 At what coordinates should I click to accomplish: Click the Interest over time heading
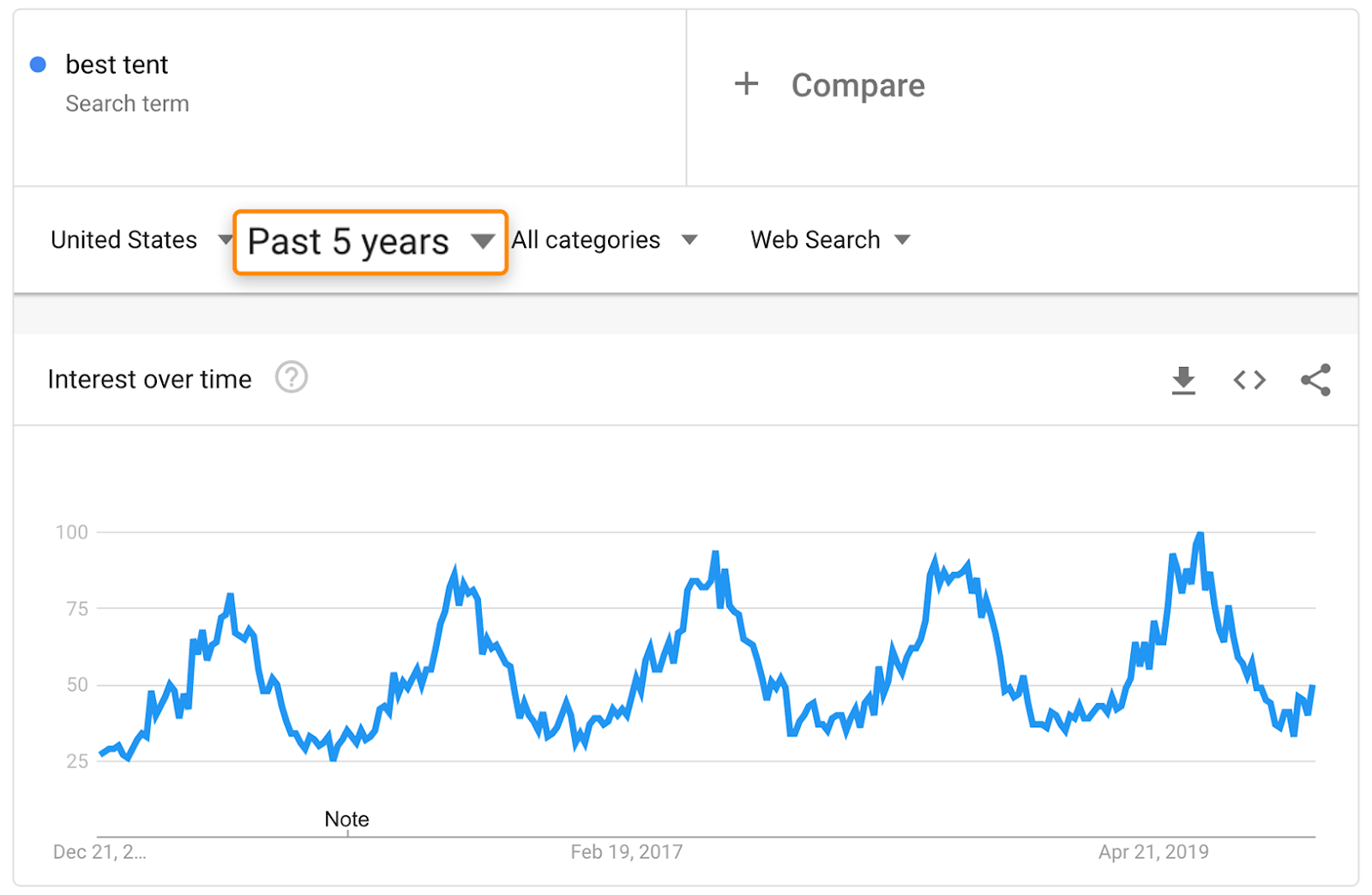click(150, 379)
